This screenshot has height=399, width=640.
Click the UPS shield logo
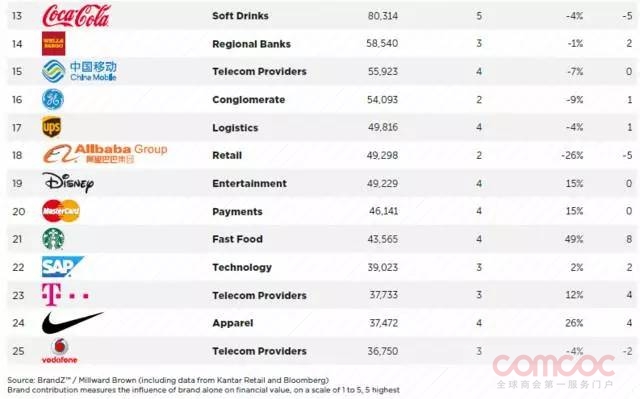pyautogui.click(x=51, y=127)
